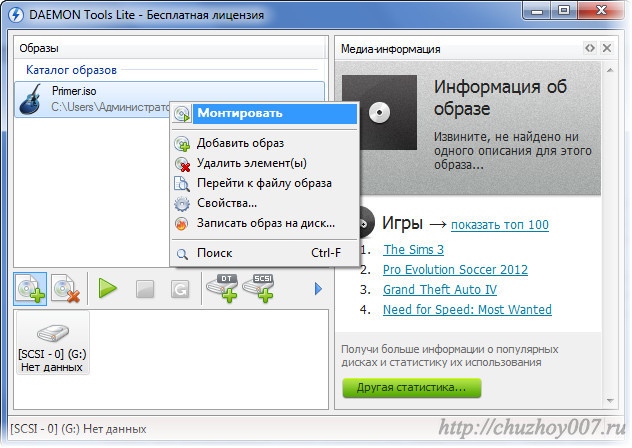Click the Образы panel header
The width and height of the screenshot is (632, 448).
tap(170, 48)
